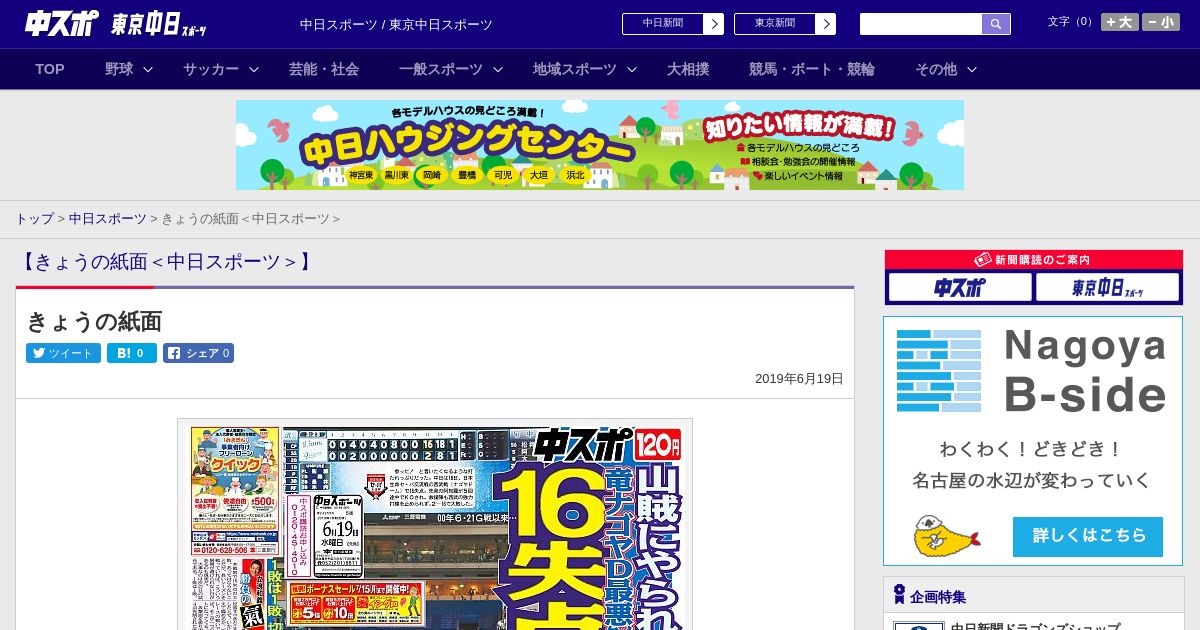Click the arrow next to 東京新聞
Image resolution: width=1200 pixels, height=630 pixels.
pos(826,24)
